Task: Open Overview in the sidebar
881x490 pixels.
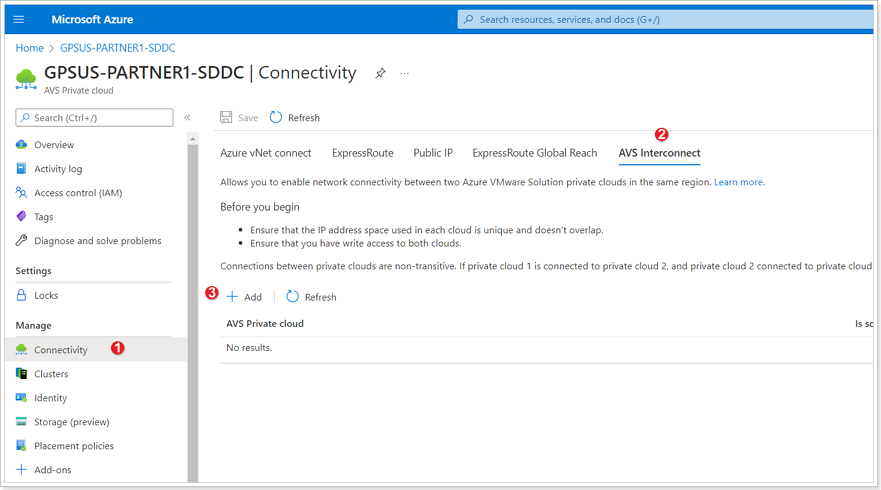Action: point(54,144)
